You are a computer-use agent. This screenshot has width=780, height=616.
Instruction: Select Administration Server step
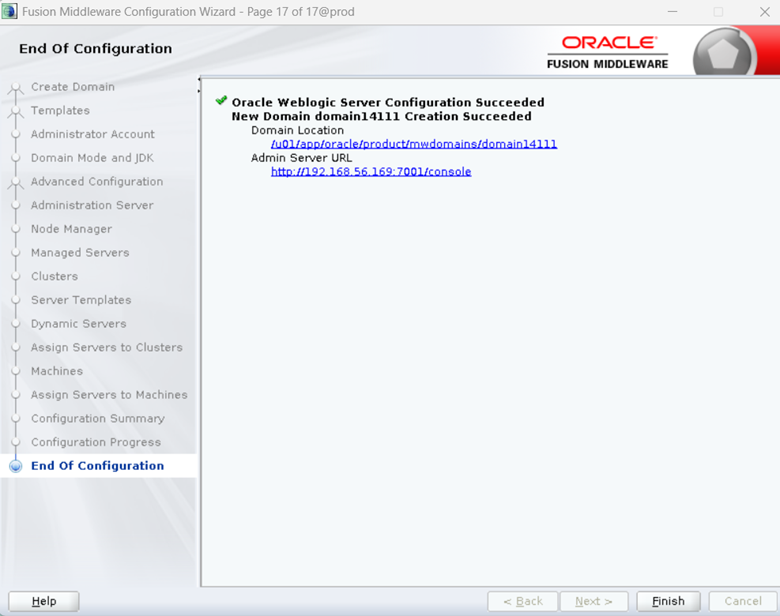92,205
